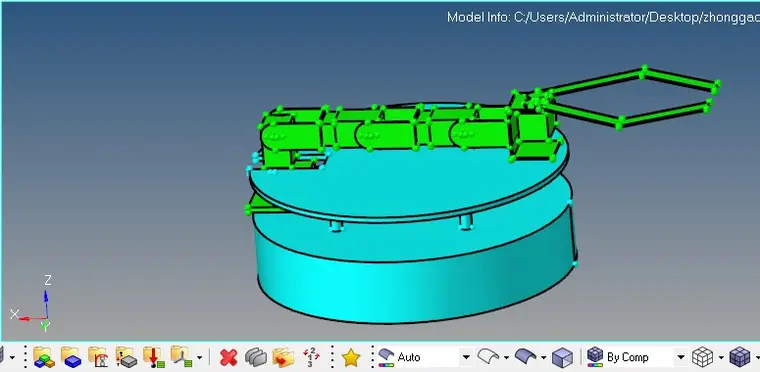The height and width of the screenshot is (372, 760).
Task: Click the element color mode icon beside By Comp
Action: click(595, 357)
